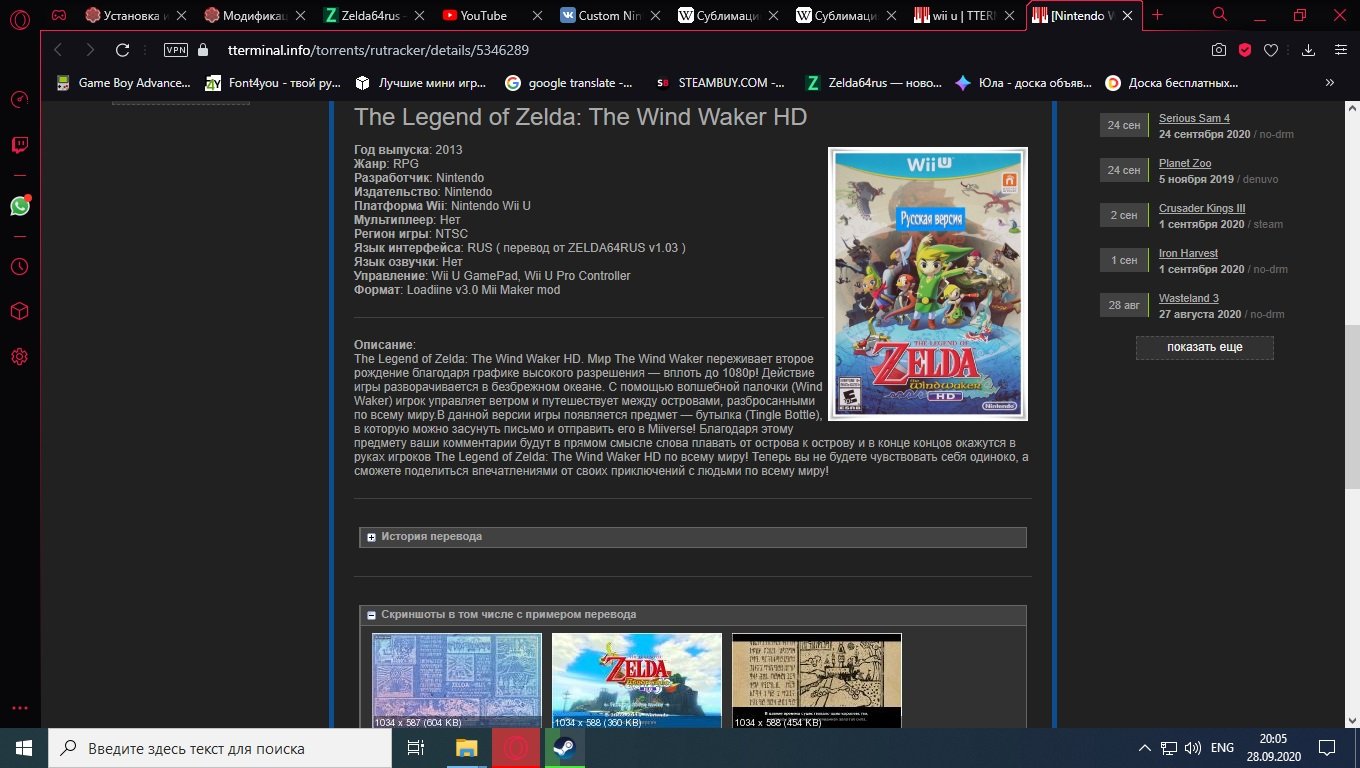
Task: Open the 604 KB screenshot thumbnail
Action: click(457, 681)
